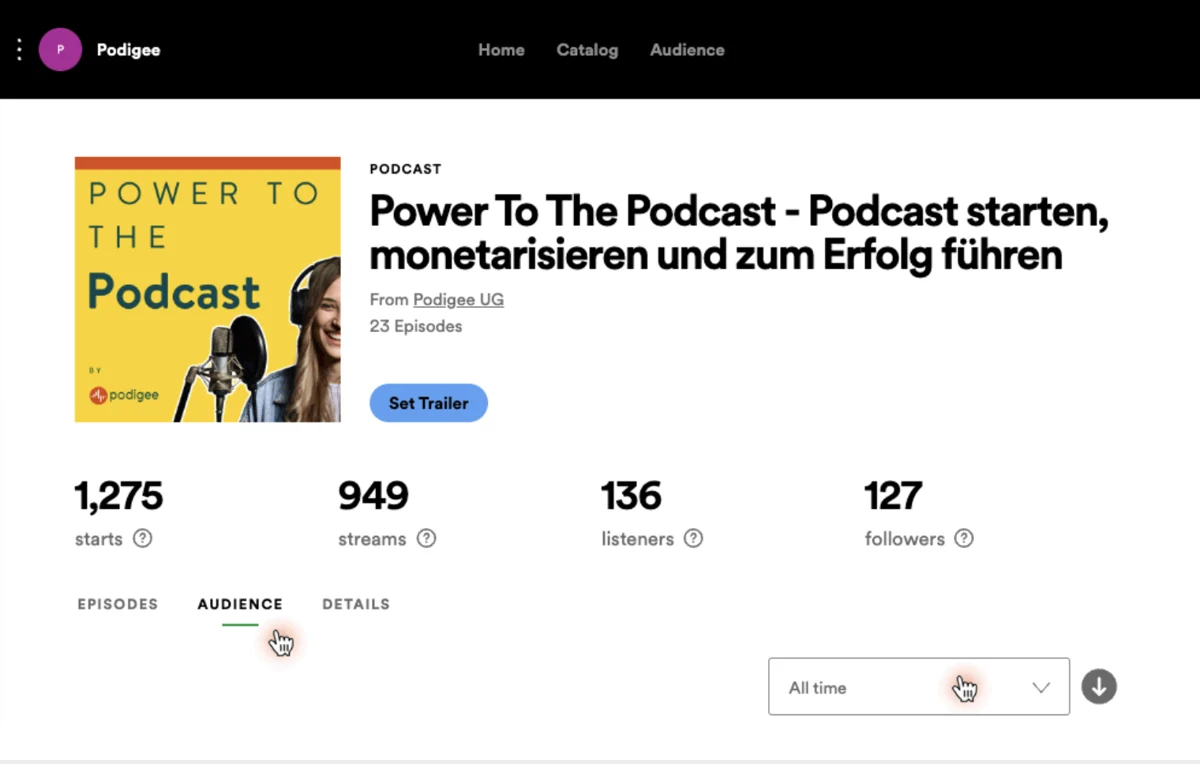Go to Home in top navigation
The width and height of the screenshot is (1200, 764).
(501, 50)
